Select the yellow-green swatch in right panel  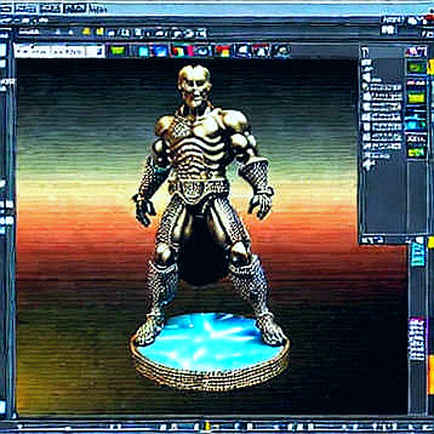[416, 97]
